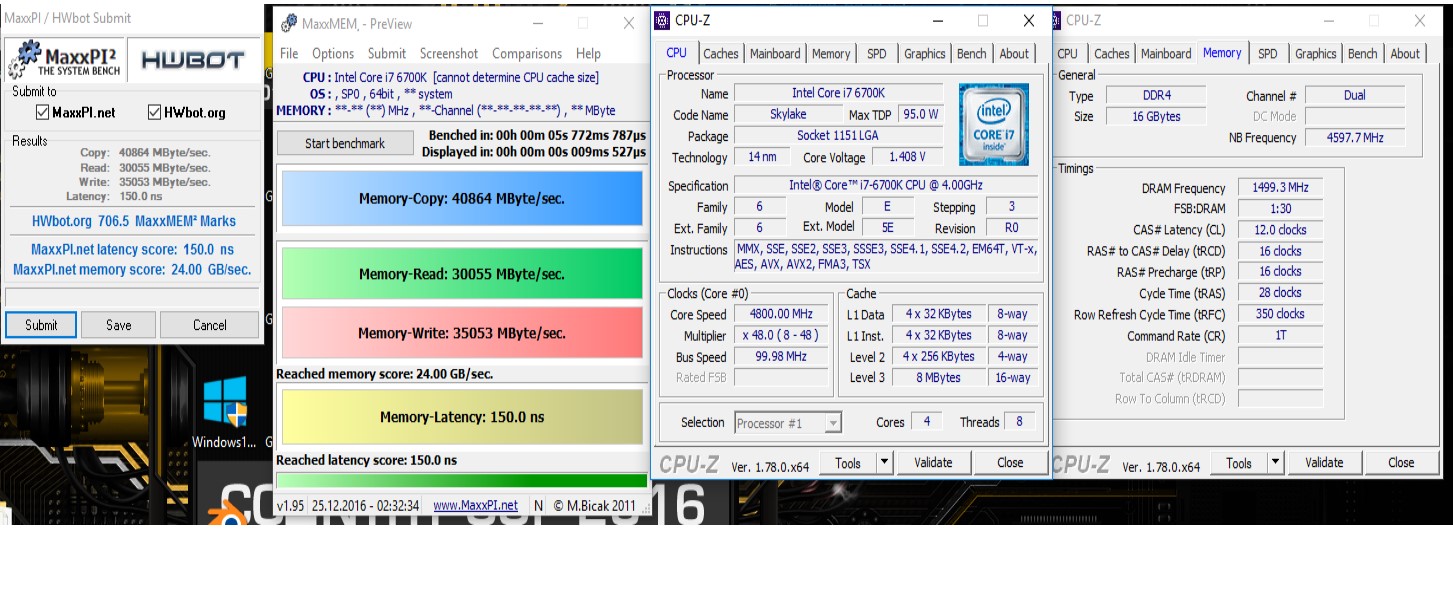Open the Screenshot menu in MaxxMEM
The height and width of the screenshot is (609, 1453).
[x=449, y=53]
